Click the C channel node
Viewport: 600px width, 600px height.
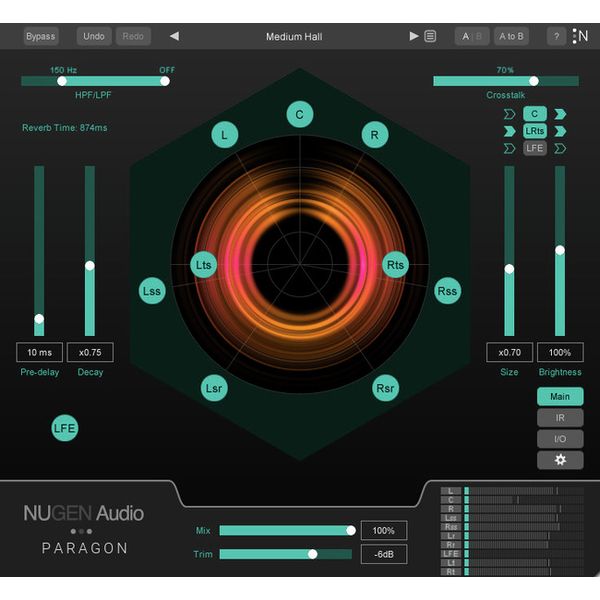click(x=300, y=114)
